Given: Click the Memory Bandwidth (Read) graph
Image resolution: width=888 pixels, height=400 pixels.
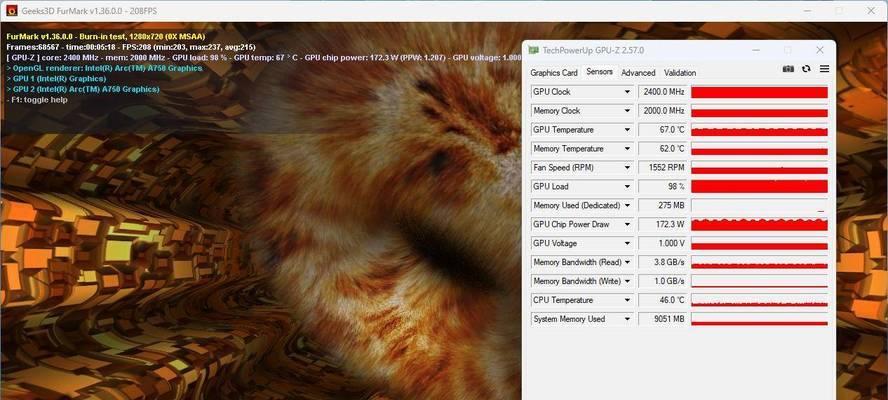Looking at the screenshot, I should tap(759, 262).
